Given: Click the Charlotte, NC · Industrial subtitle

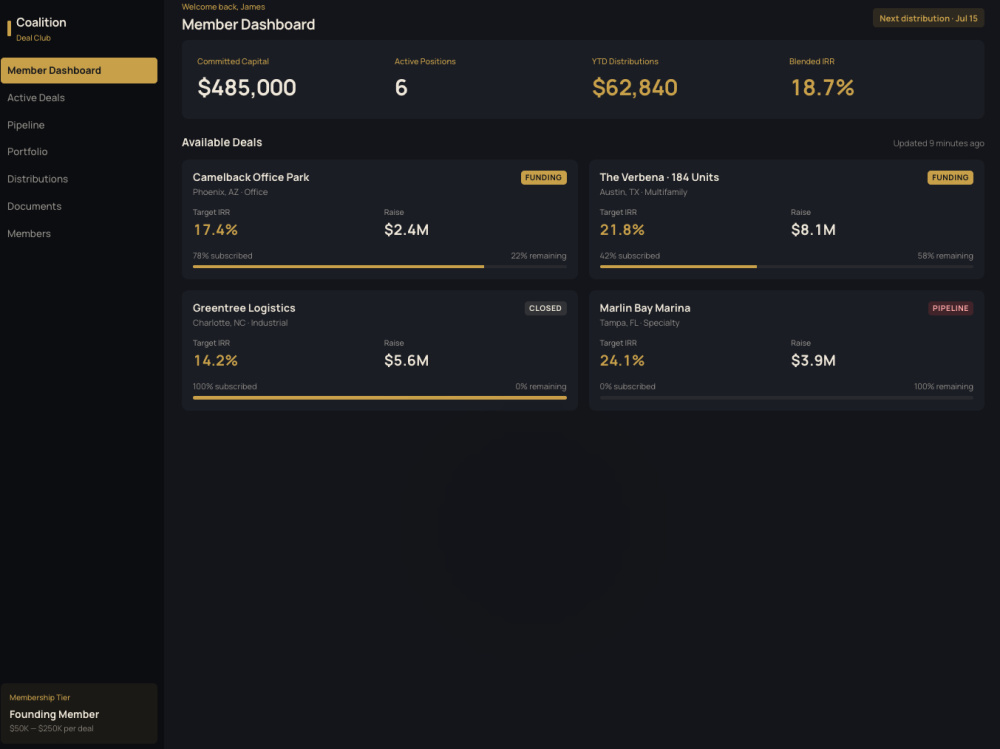Looking at the screenshot, I should coord(240,323).
